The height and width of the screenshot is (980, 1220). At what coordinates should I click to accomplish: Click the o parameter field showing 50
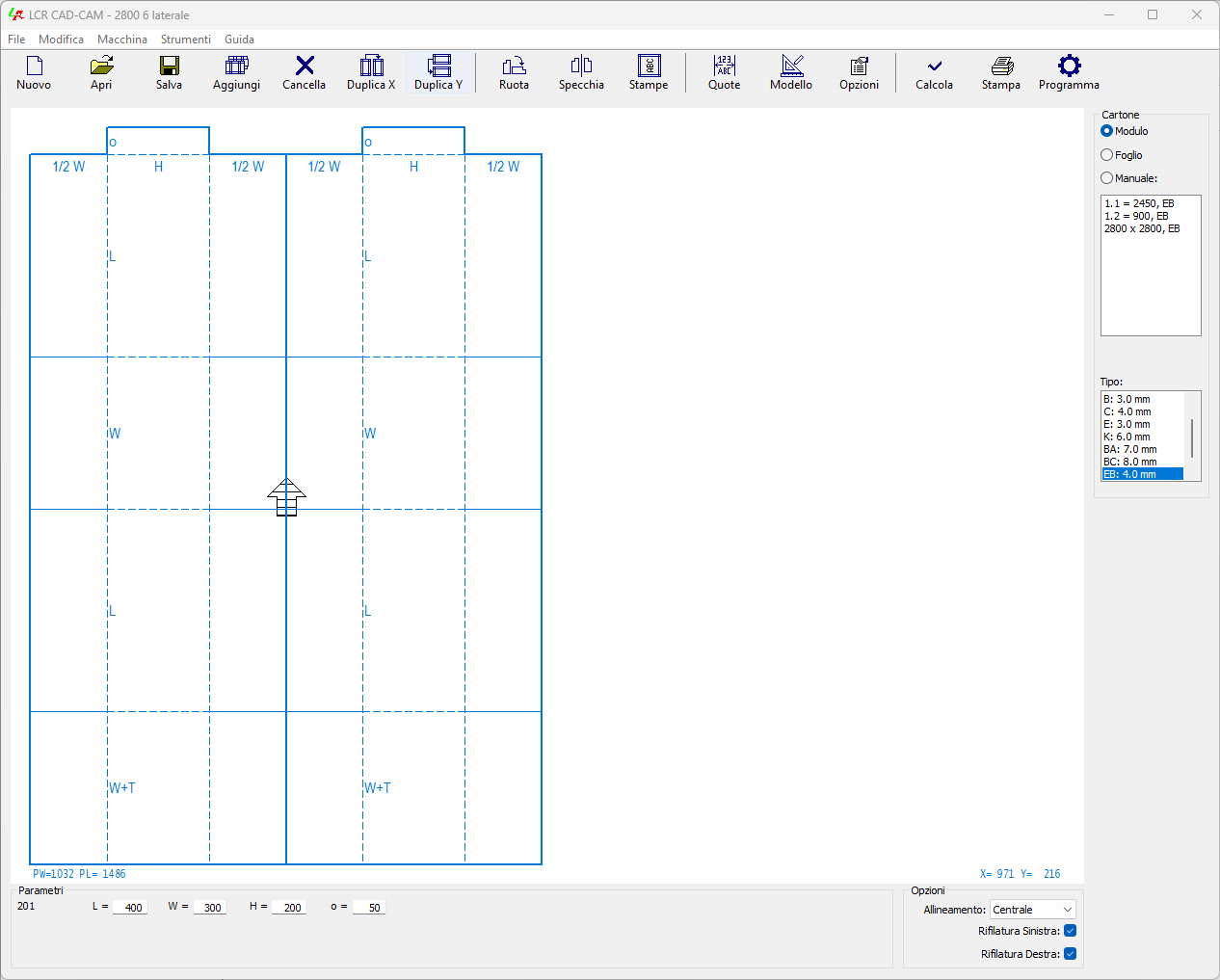[369, 908]
